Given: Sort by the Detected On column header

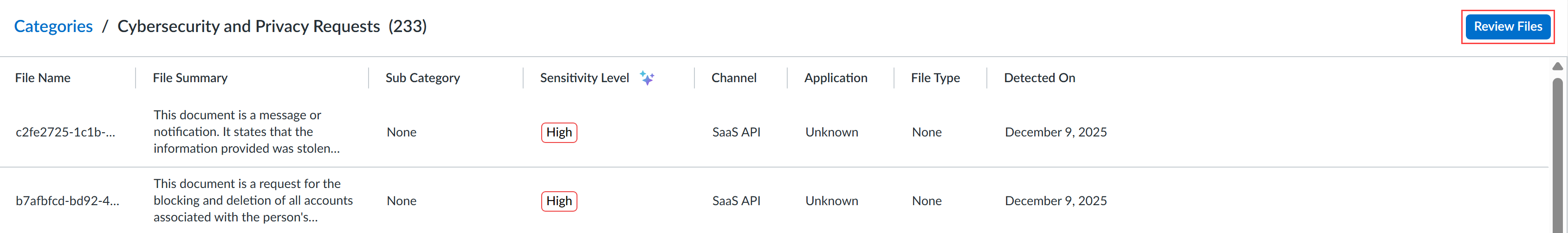Looking at the screenshot, I should click(x=1039, y=78).
